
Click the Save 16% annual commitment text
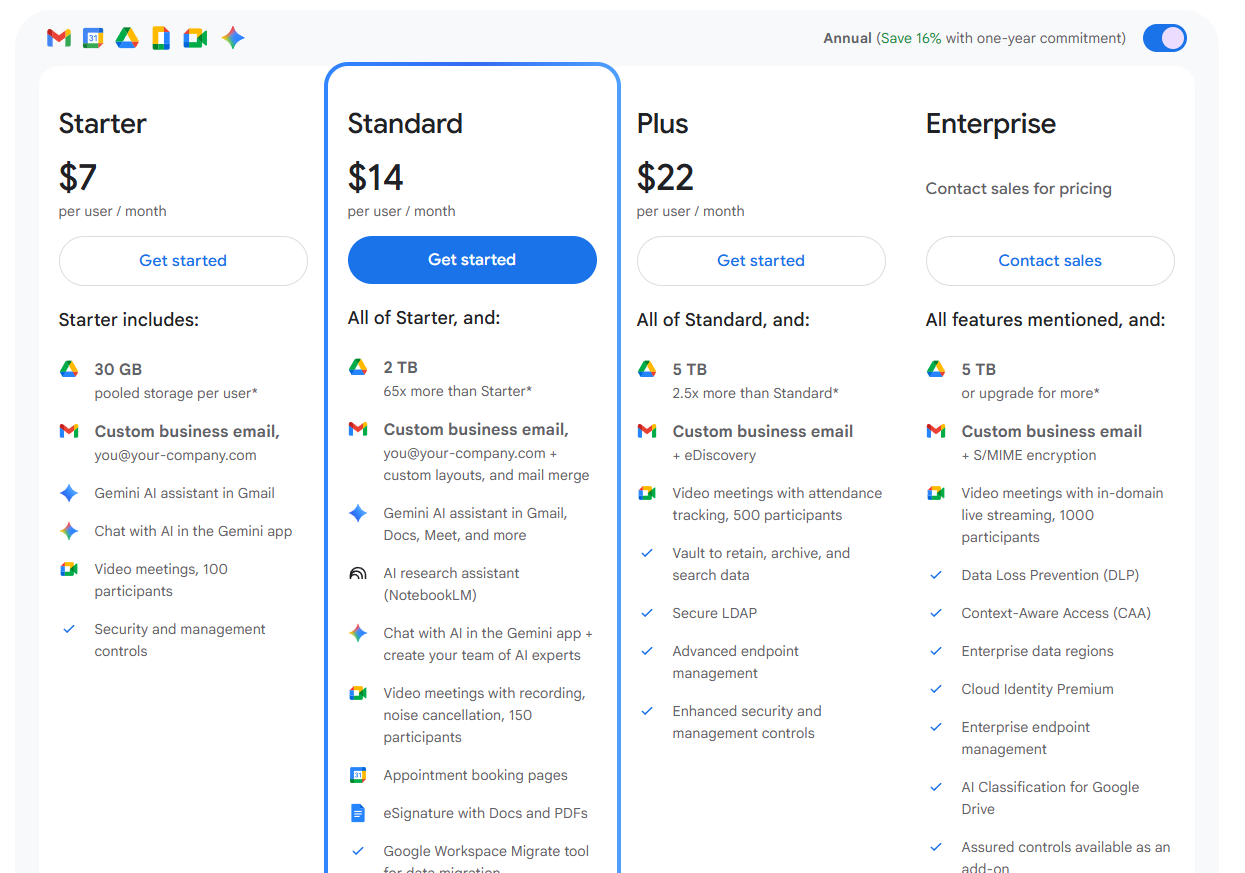click(x=1001, y=38)
